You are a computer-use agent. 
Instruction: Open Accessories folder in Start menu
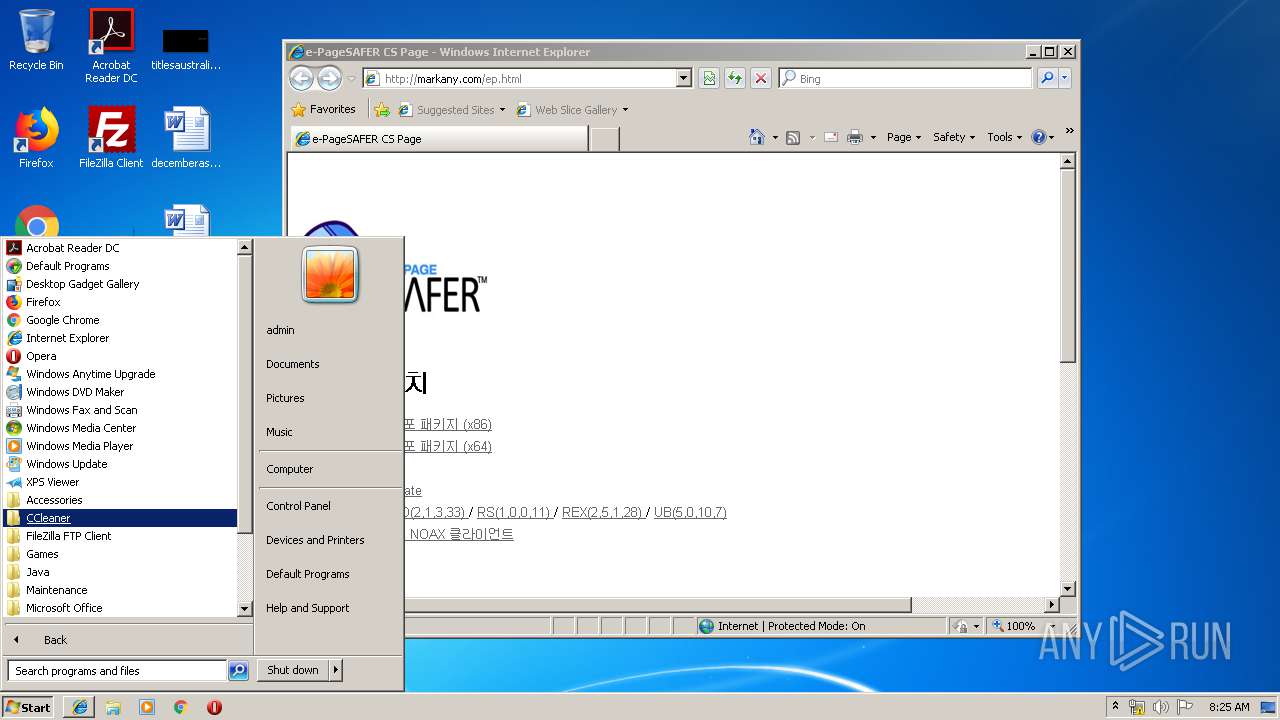coord(120,500)
